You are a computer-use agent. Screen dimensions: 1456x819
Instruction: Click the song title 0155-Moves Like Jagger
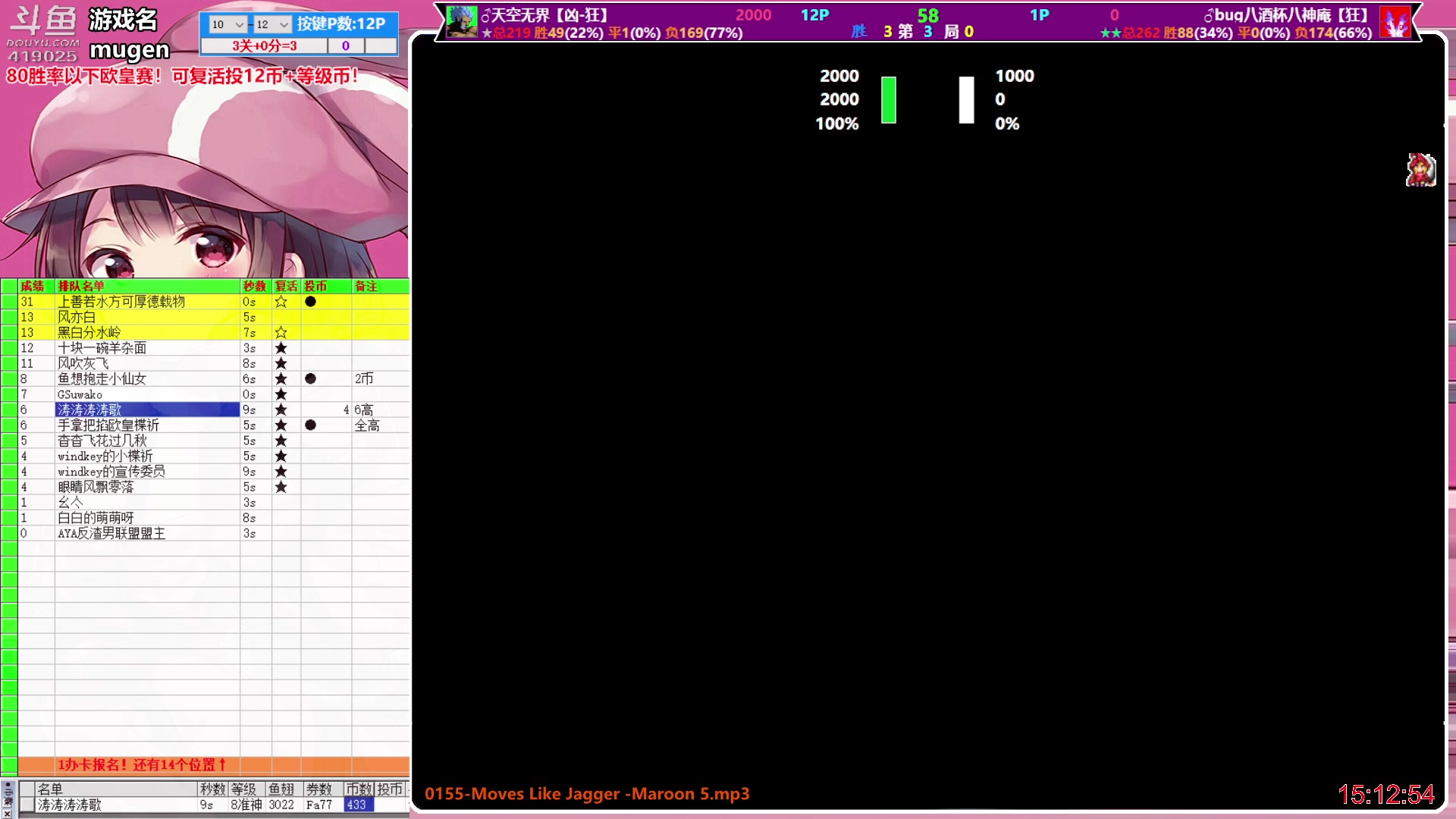pyautogui.click(x=587, y=794)
